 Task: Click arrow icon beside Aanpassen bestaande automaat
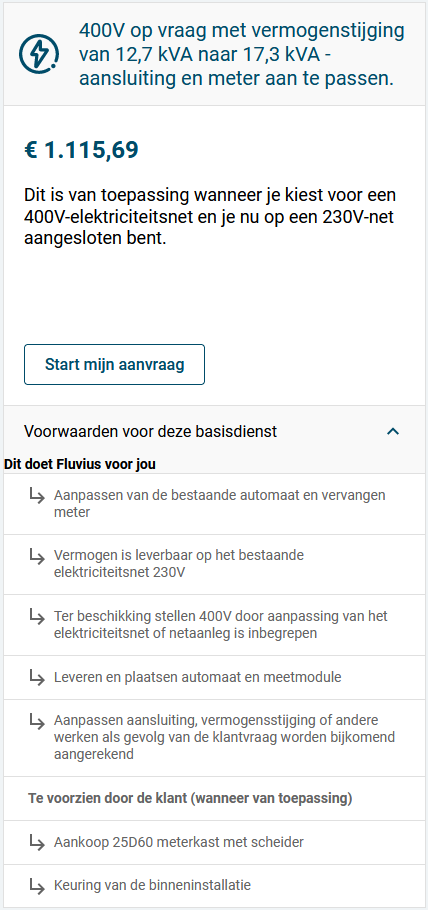(x=37, y=497)
